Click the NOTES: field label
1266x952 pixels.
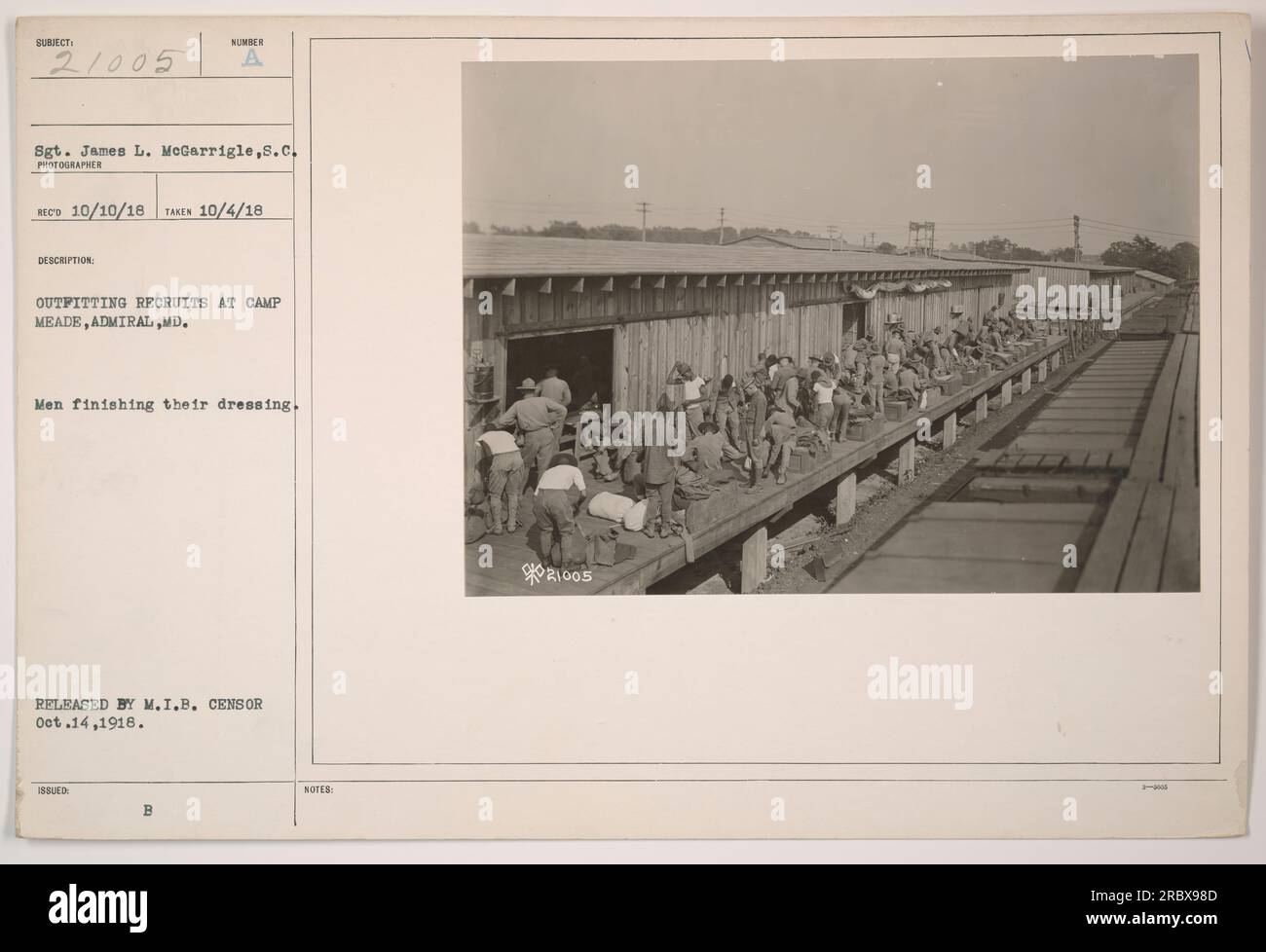click(x=318, y=790)
